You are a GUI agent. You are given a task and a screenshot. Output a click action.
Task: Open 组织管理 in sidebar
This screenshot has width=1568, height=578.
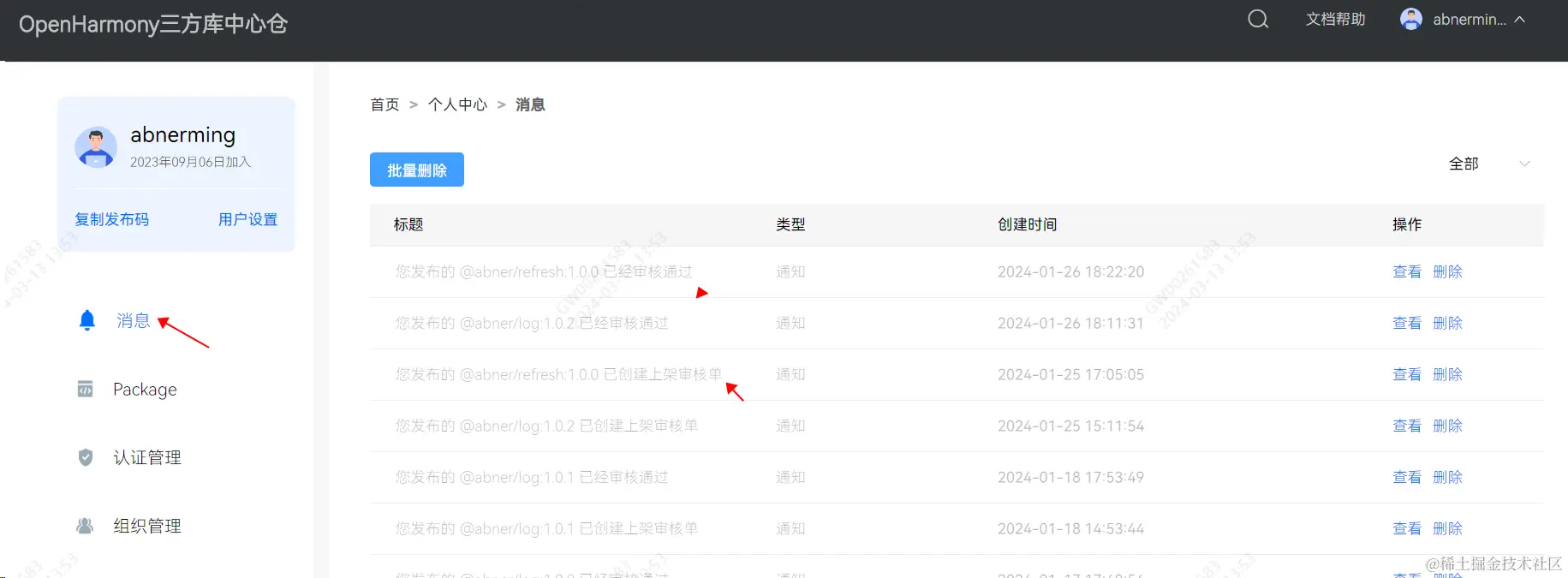pos(147,526)
